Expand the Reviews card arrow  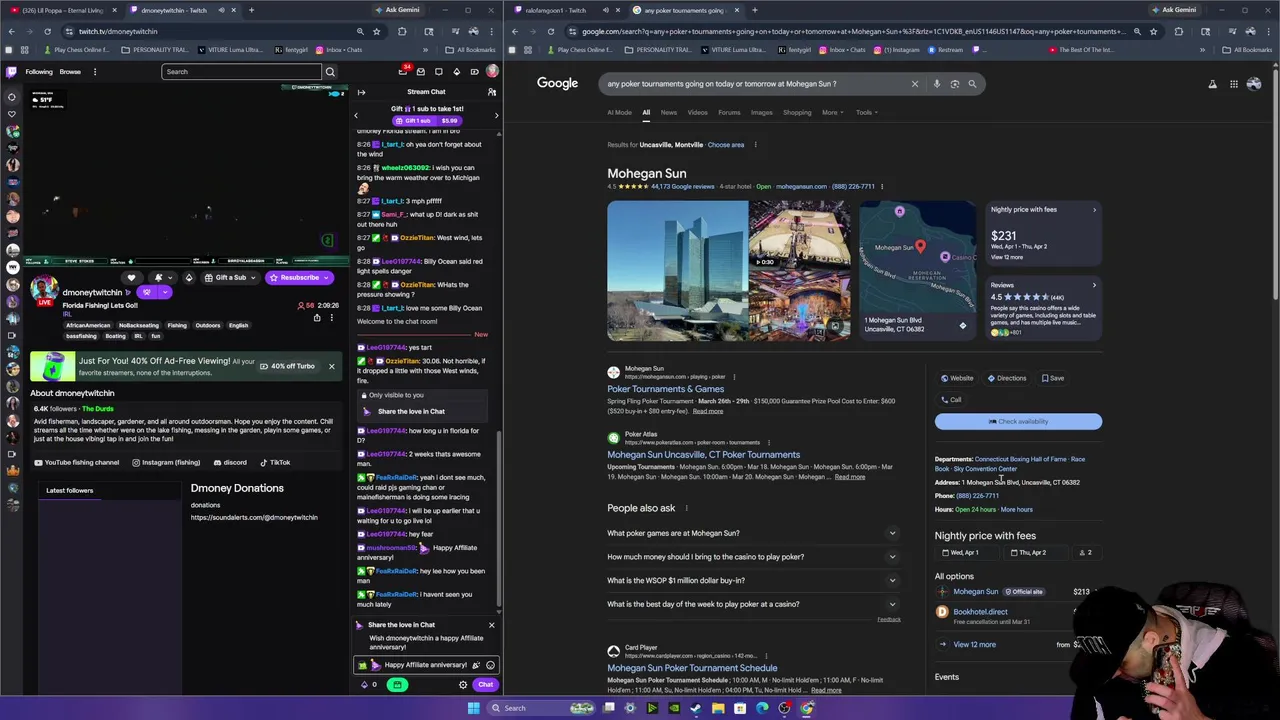tap(1094, 285)
